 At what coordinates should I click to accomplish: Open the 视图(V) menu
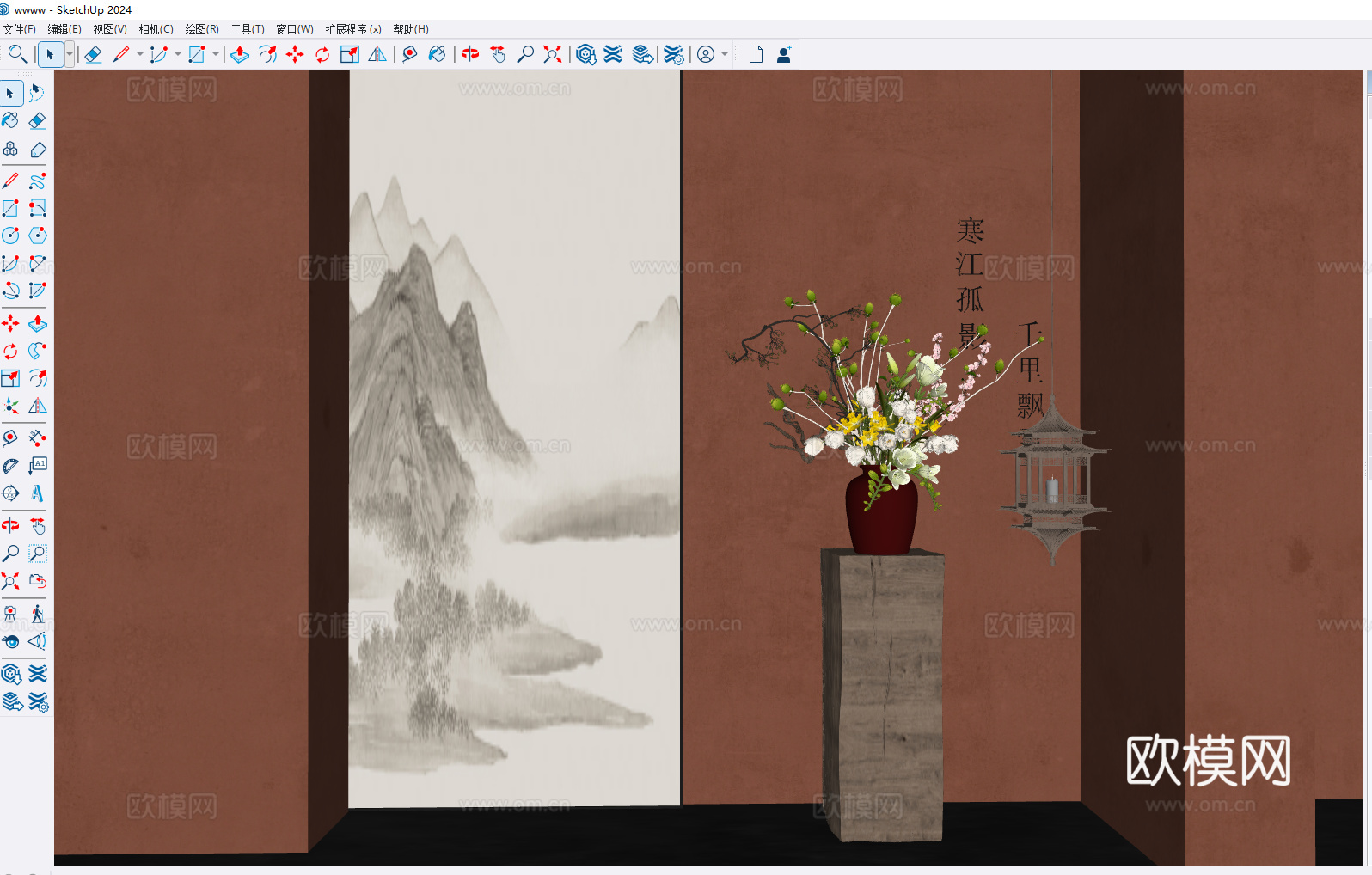[110, 29]
